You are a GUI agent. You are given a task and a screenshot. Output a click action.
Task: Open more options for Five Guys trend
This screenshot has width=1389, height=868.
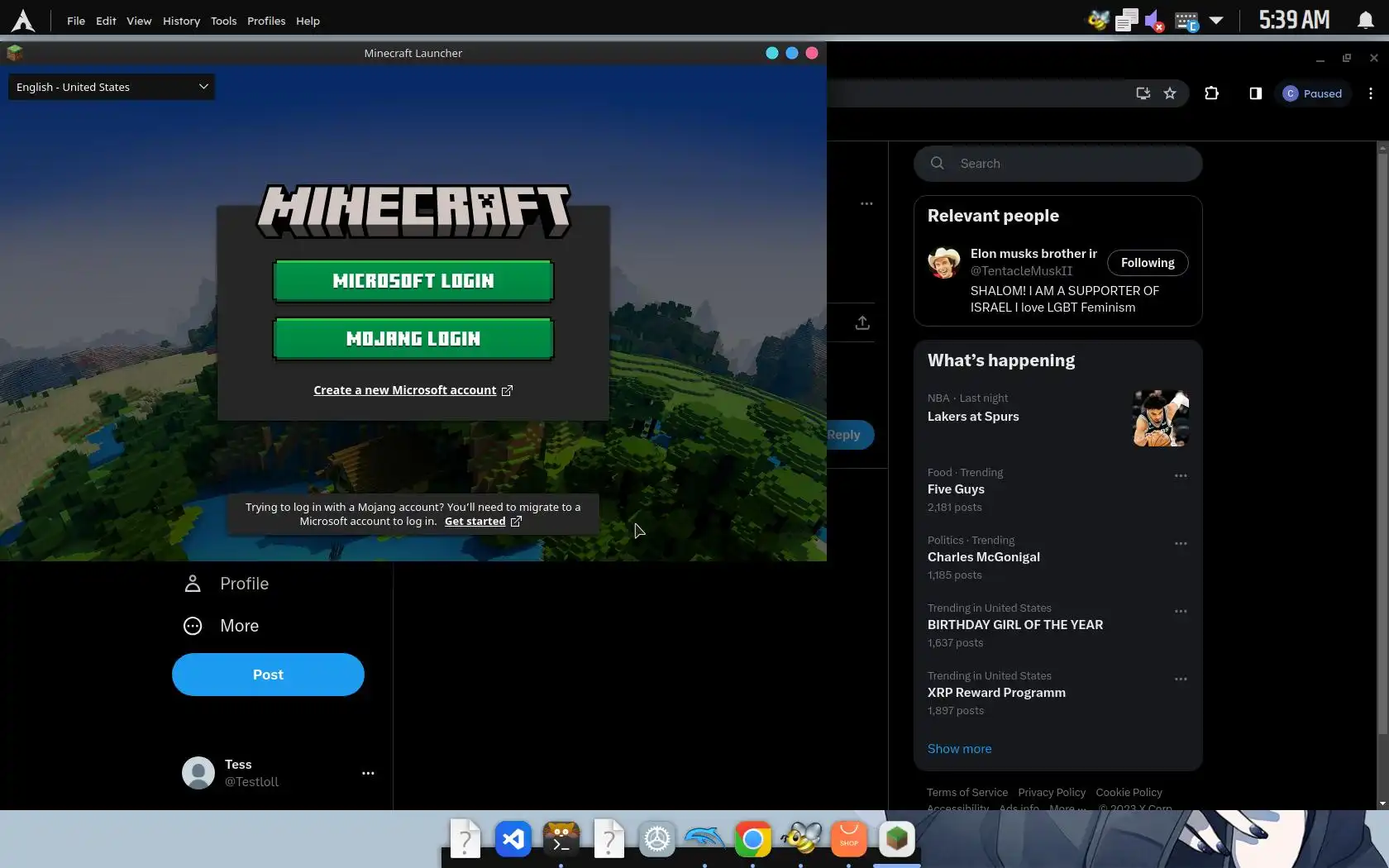1181,476
